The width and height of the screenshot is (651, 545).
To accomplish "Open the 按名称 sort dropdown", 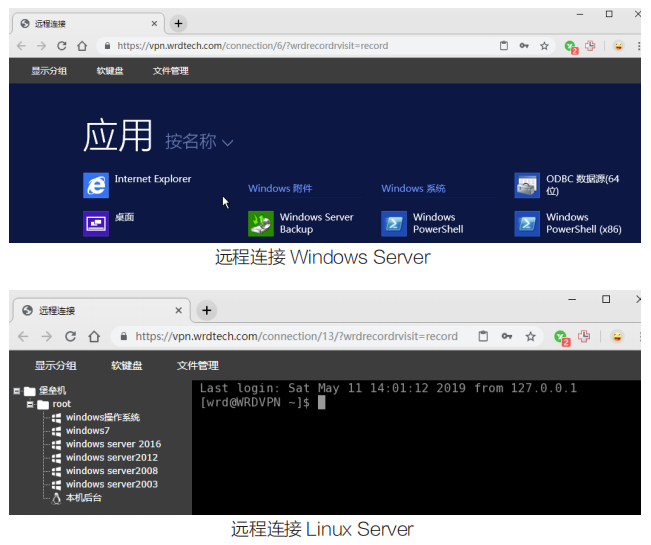I will 199,142.
